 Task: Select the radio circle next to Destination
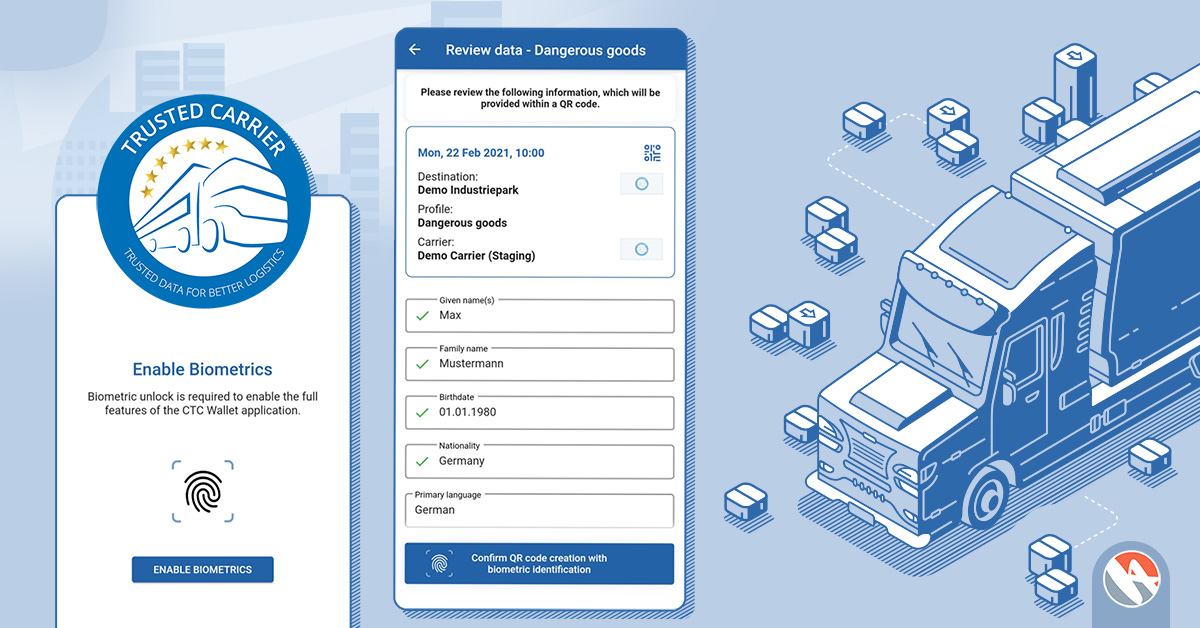641,184
